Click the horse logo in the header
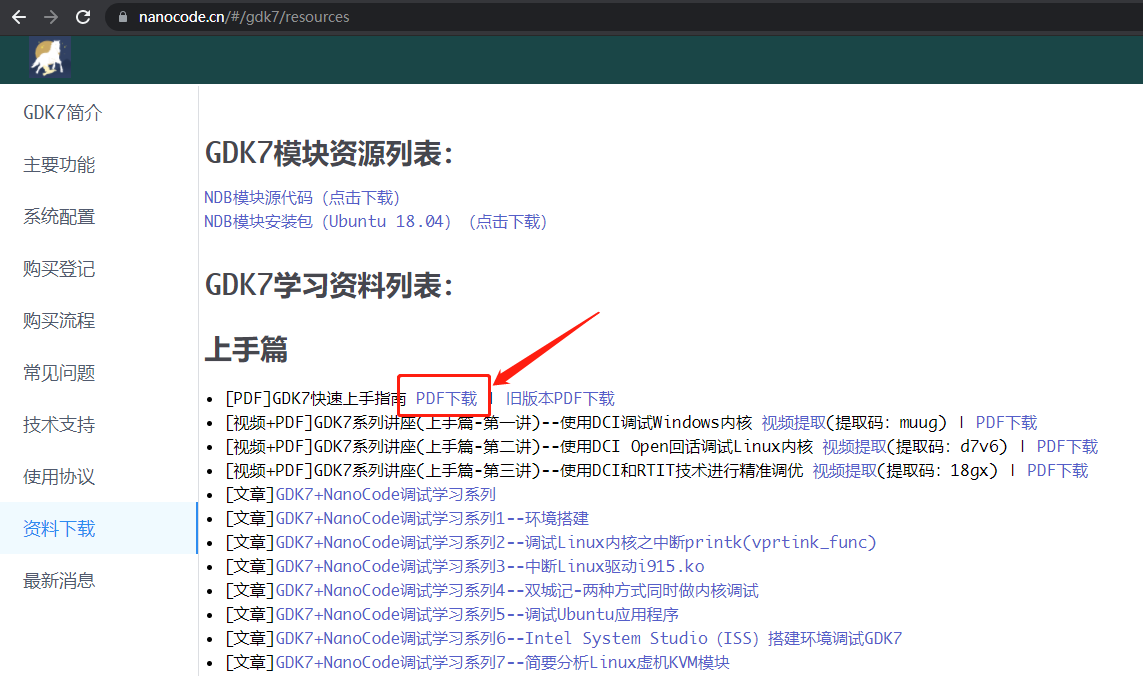 point(50,58)
